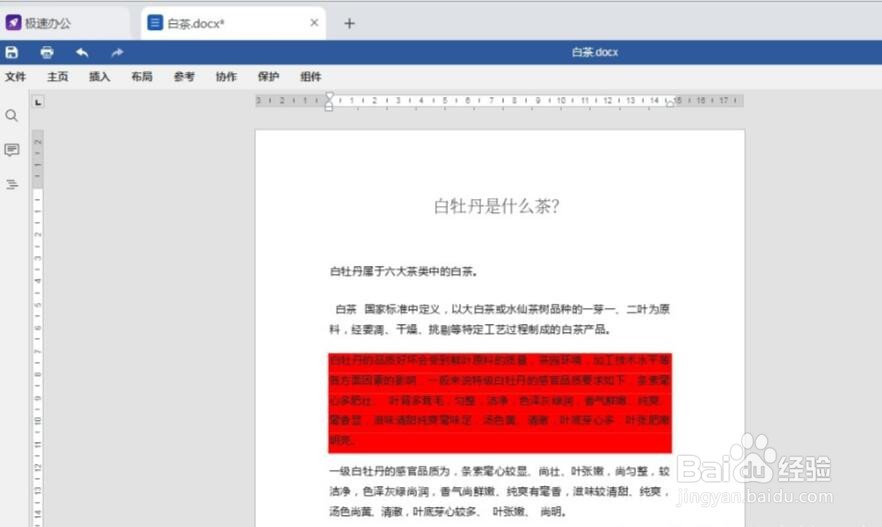The height and width of the screenshot is (527, 882).
Task: Open the Search panel from the sidebar
Action: click(12, 116)
